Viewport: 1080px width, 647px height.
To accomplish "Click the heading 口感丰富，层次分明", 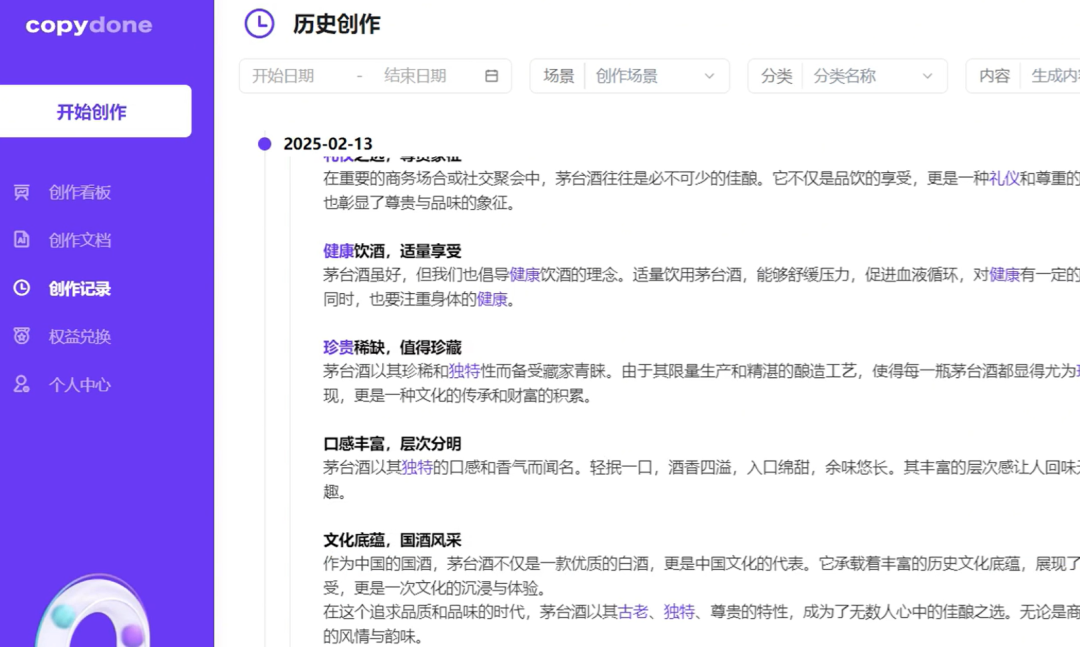I will pos(392,444).
